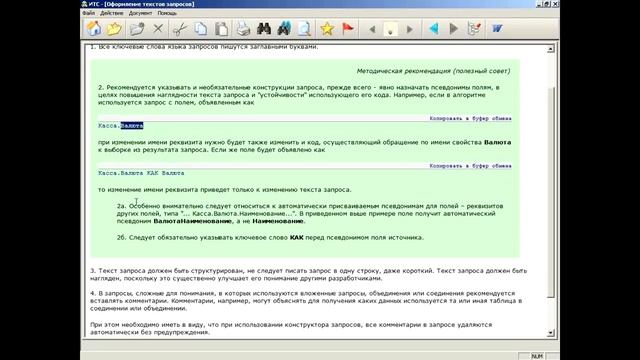640x360 pixels.
Task: Click the X delete toolbar icon
Action: [x=158, y=29]
